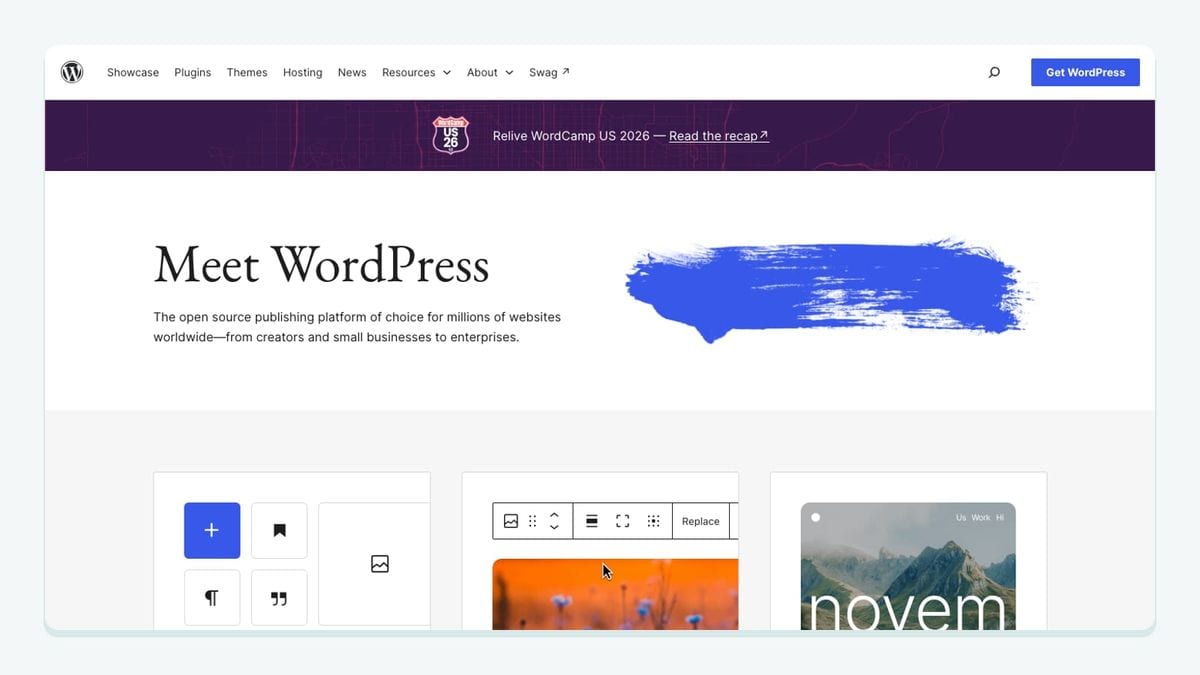Follow the Read the recap link
The height and width of the screenshot is (675, 1200).
point(719,136)
